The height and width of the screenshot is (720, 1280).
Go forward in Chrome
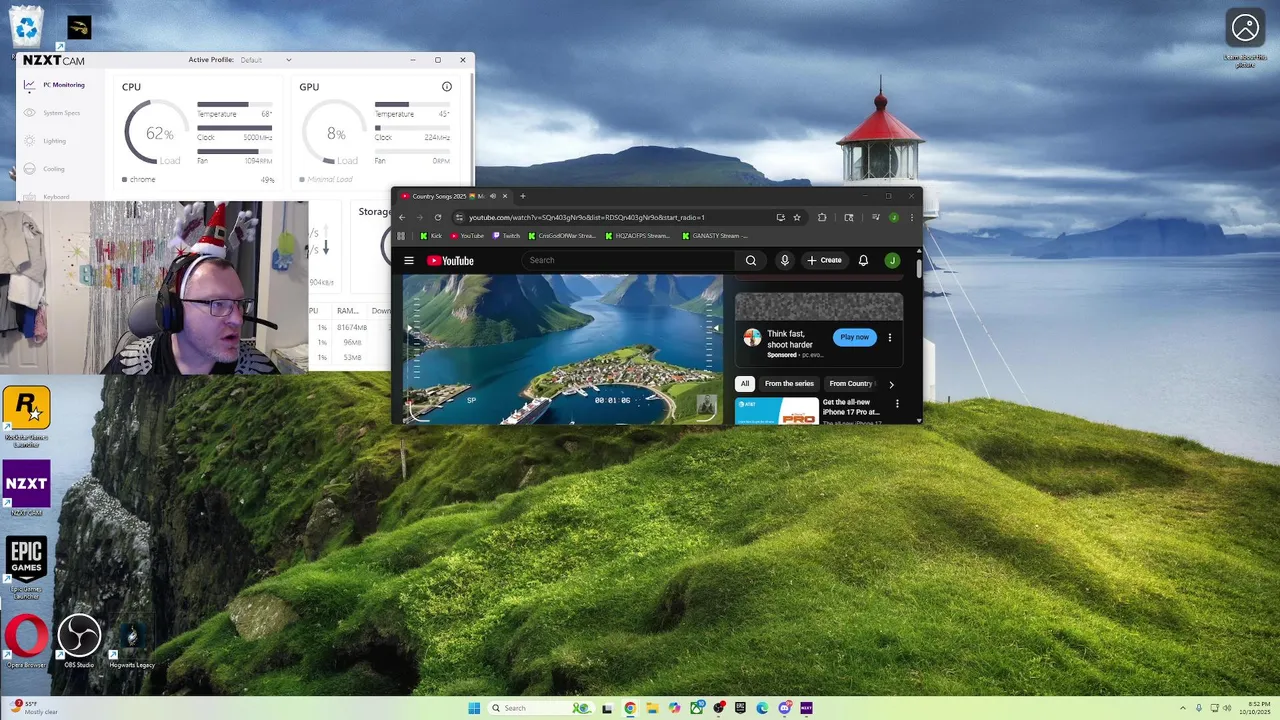pos(420,217)
